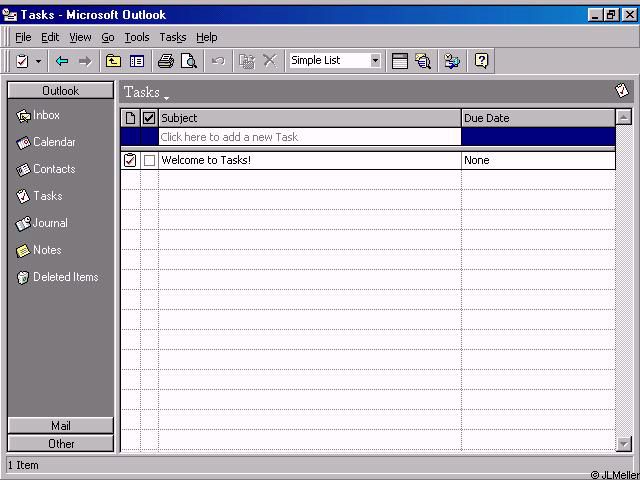
Task: Sort by the Subject column header
Action: [310, 118]
